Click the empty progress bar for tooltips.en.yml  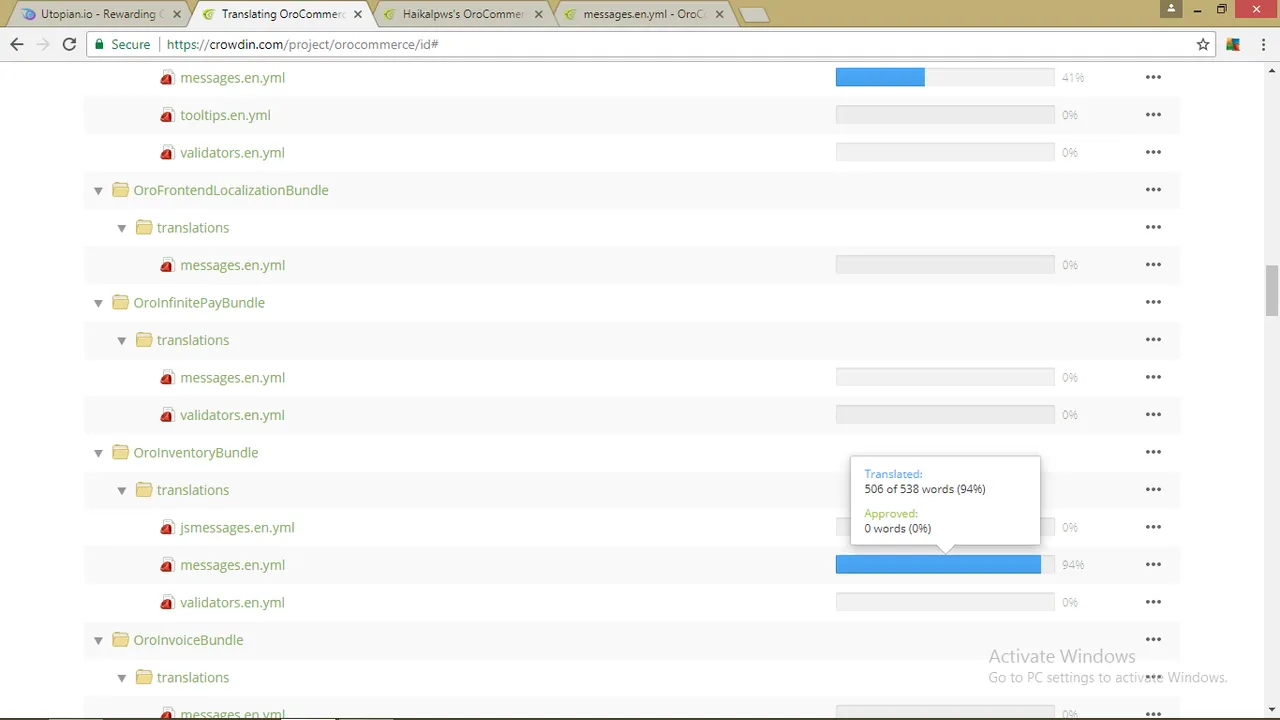point(945,115)
